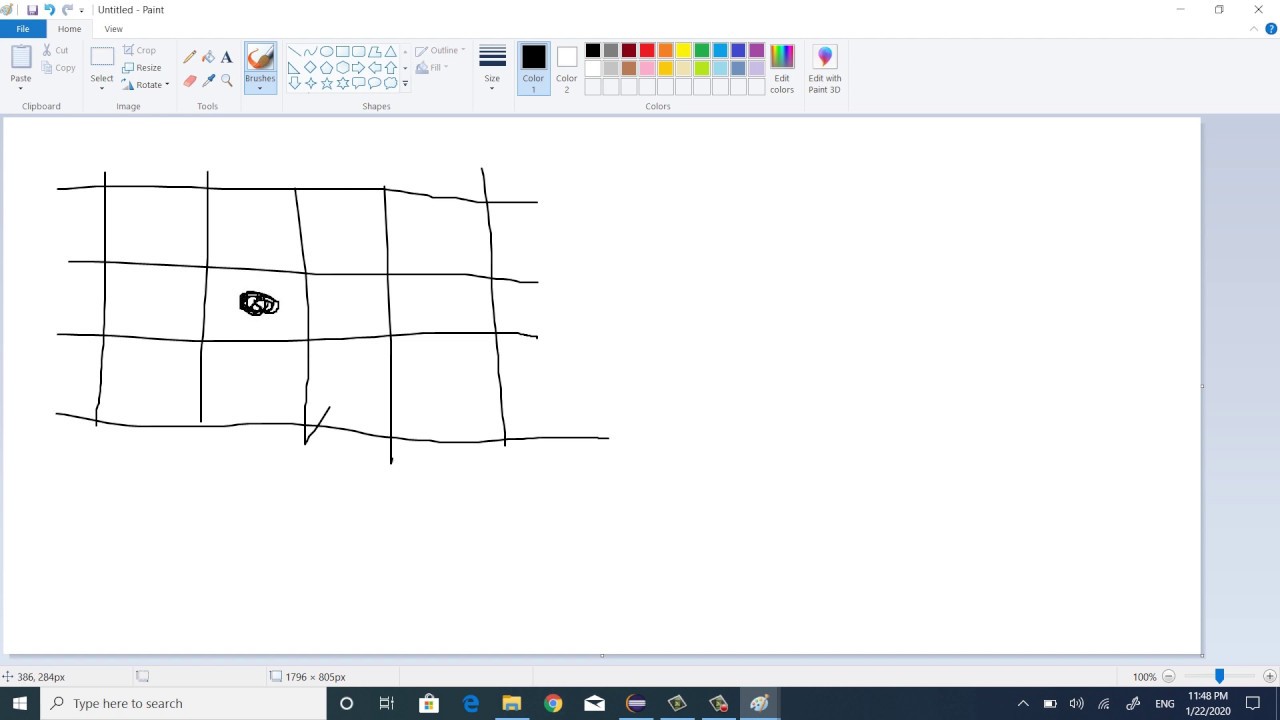Choose the Hexagon shape
This screenshot has height=720, width=1280.
[x=342, y=67]
